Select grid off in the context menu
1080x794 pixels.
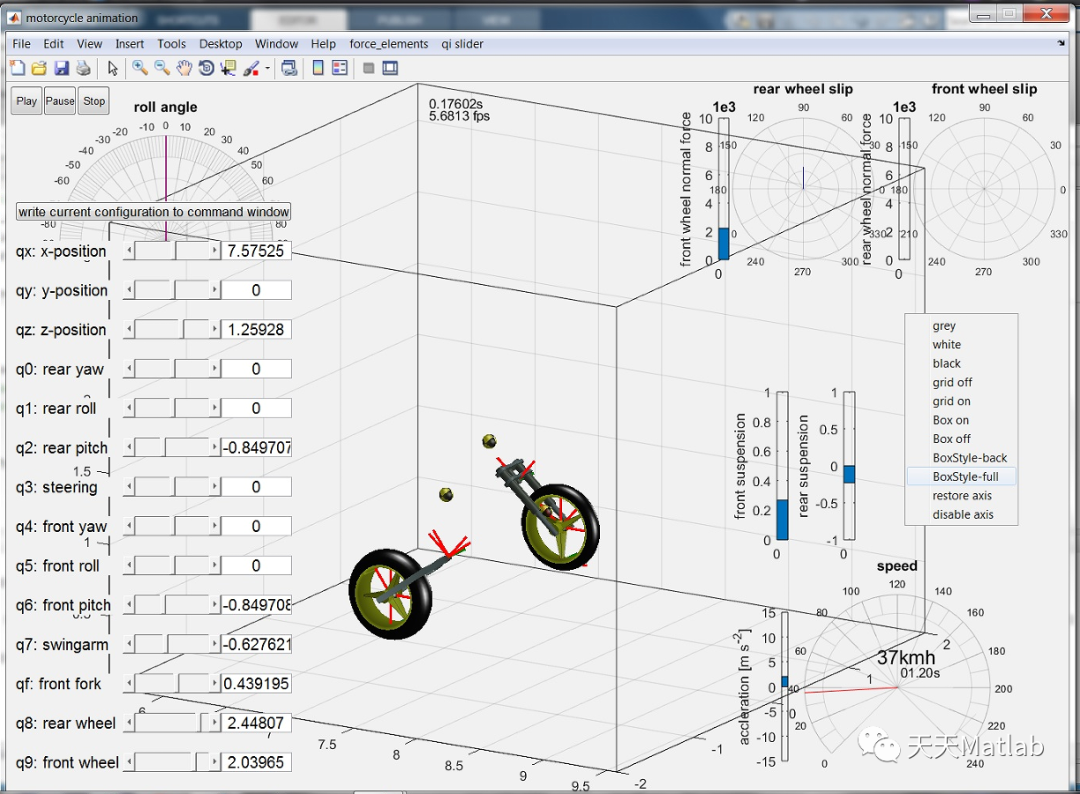pyautogui.click(x=961, y=382)
